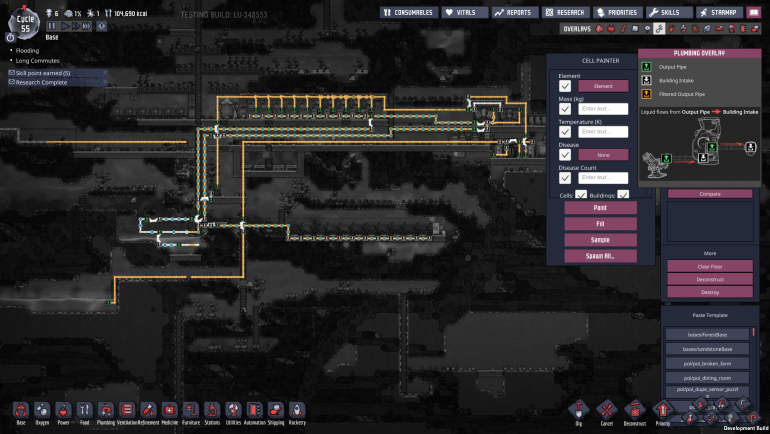This screenshot has width=770, height=434.
Task: Click the Paint button
Action: [601, 208]
